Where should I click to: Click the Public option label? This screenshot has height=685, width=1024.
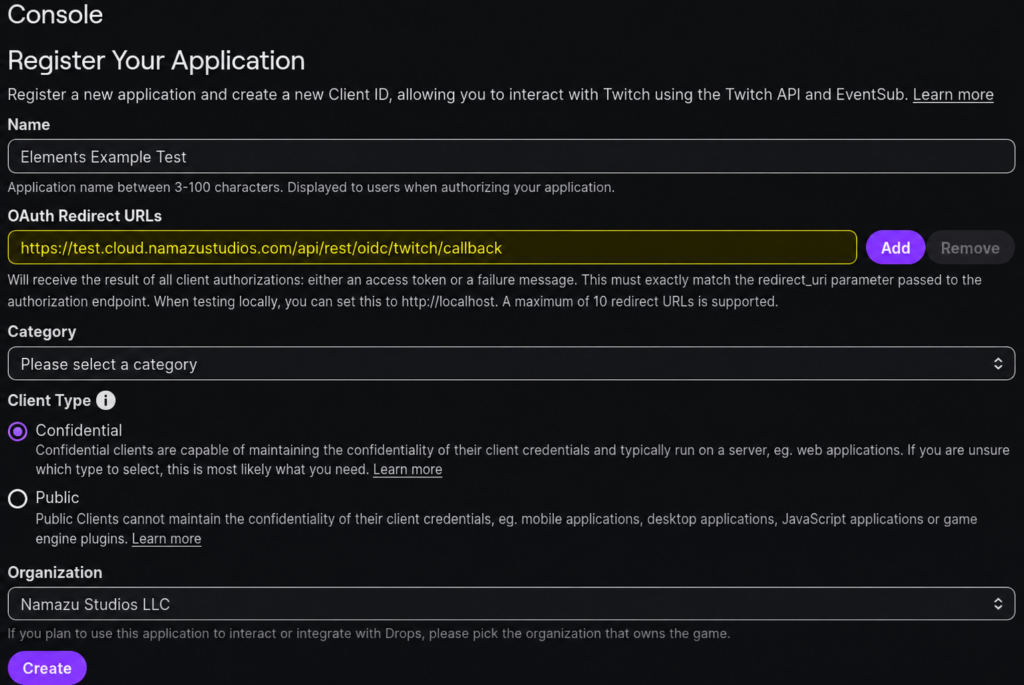point(57,498)
